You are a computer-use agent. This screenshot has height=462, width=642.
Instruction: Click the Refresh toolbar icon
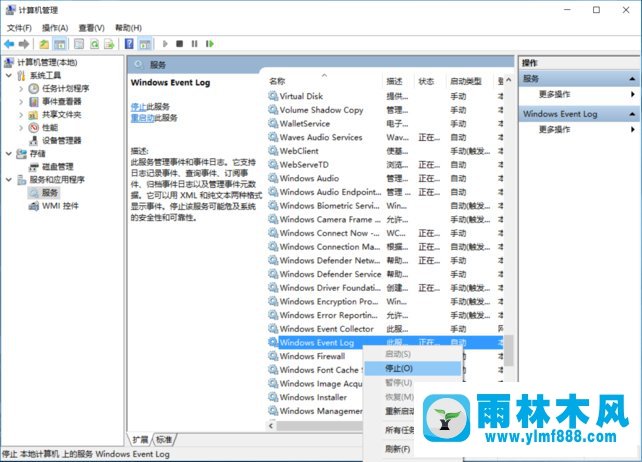(94, 44)
